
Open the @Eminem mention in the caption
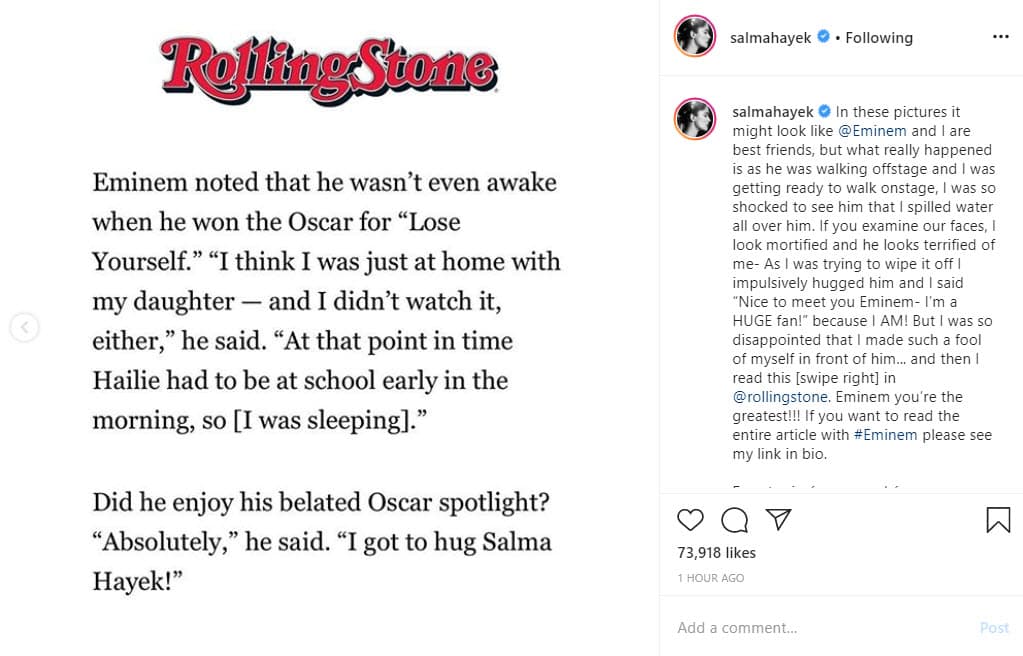[873, 130]
